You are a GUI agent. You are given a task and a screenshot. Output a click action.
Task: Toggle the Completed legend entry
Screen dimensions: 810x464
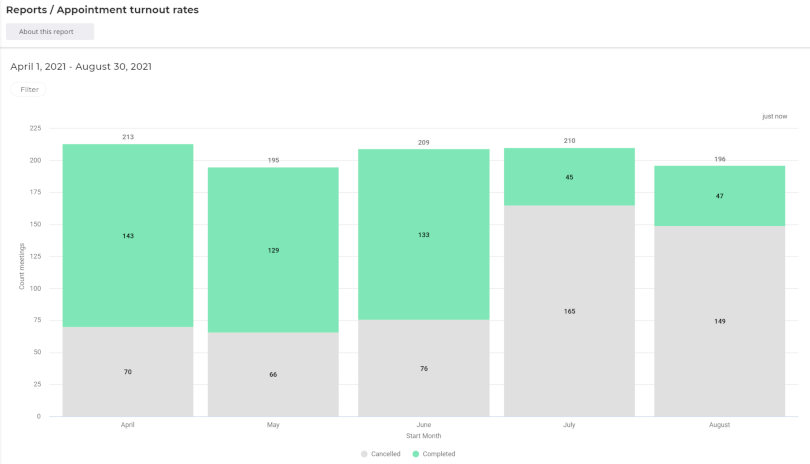[434, 454]
